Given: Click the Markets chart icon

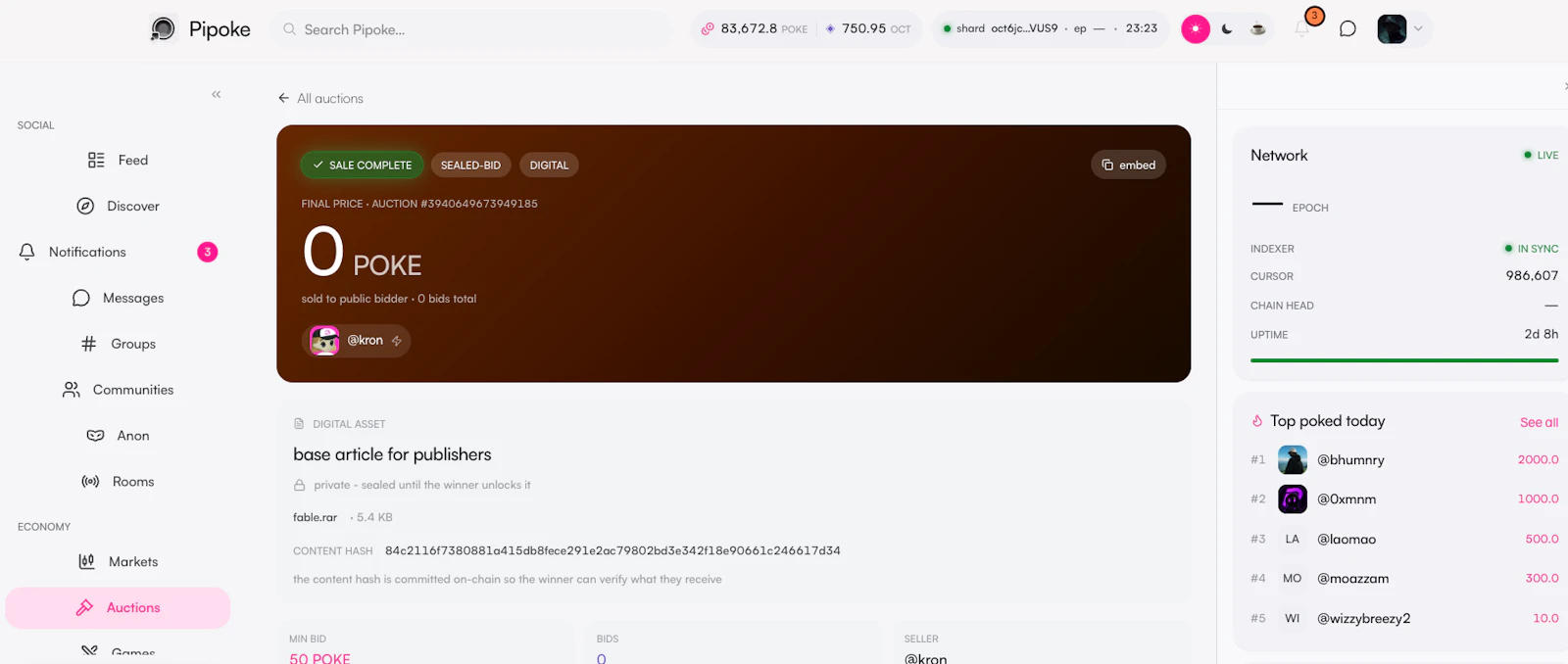Looking at the screenshot, I should pos(86,562).
